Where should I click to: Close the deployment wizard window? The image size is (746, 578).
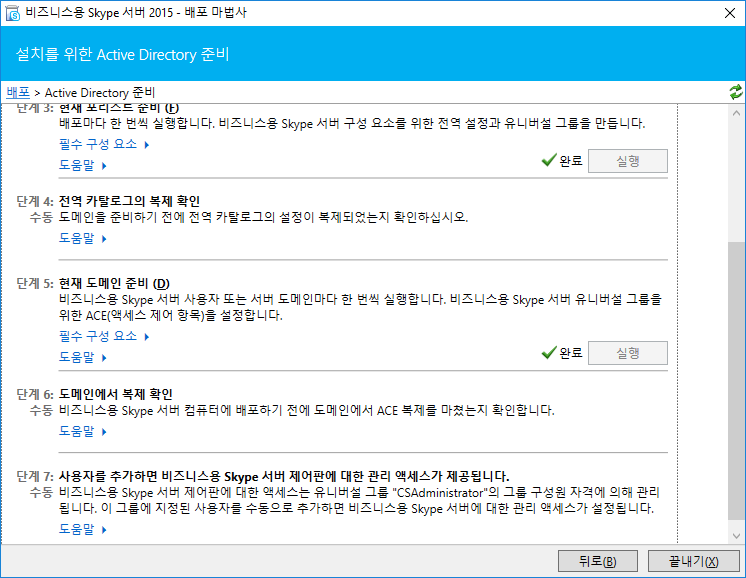pos(730,13)
